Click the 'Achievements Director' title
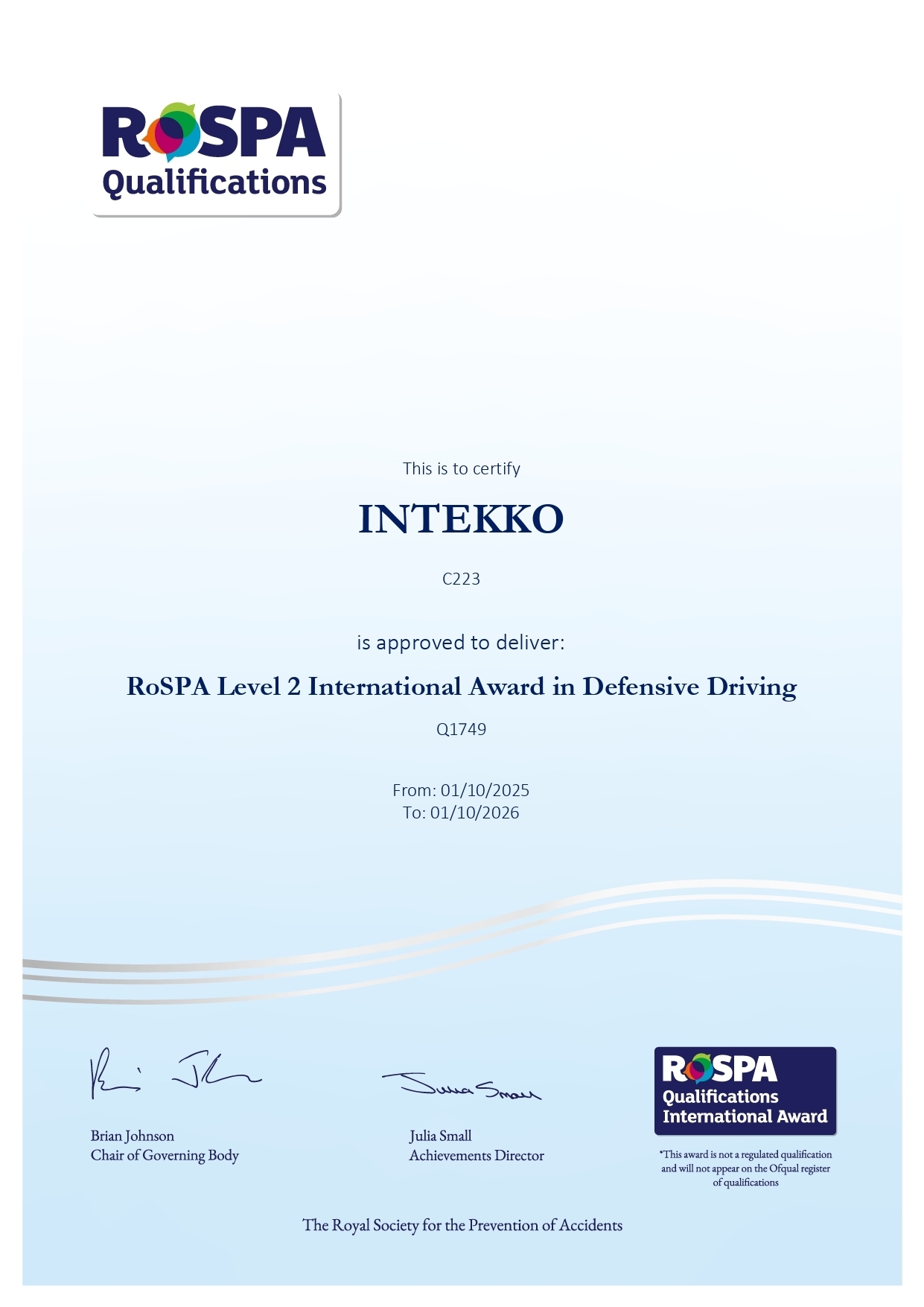Screen dimensions: 924x1307 pyautogui.click(x=477, y=1155)
